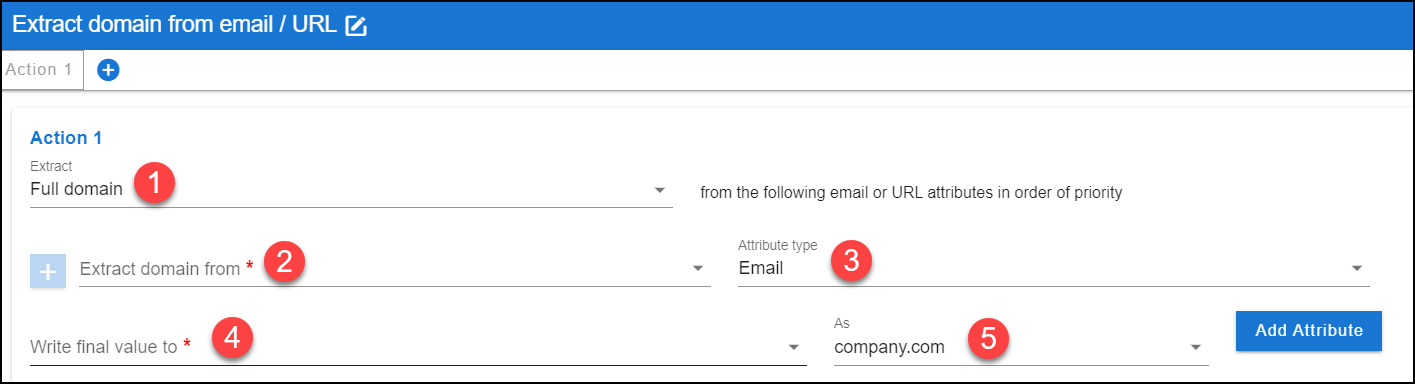1415x384 pixels.
Task: Open Attribute type dropdown arrow
Action: (x=1357, y=269)
